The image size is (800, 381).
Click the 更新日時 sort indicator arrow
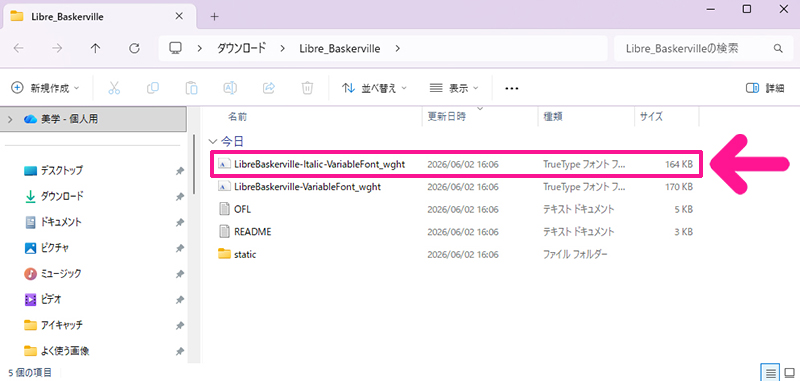coord(480,108)
